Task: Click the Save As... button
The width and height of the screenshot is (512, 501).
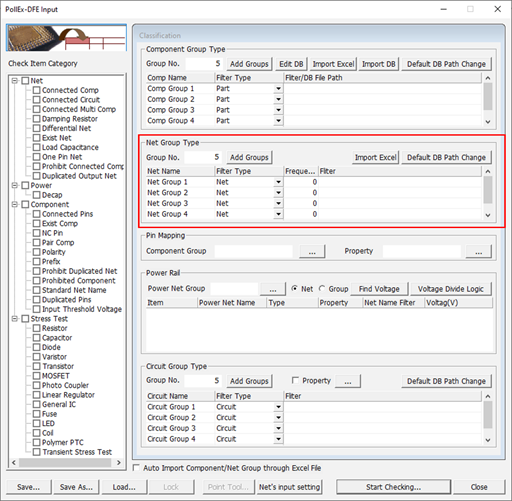Action: tap(76, 487)
